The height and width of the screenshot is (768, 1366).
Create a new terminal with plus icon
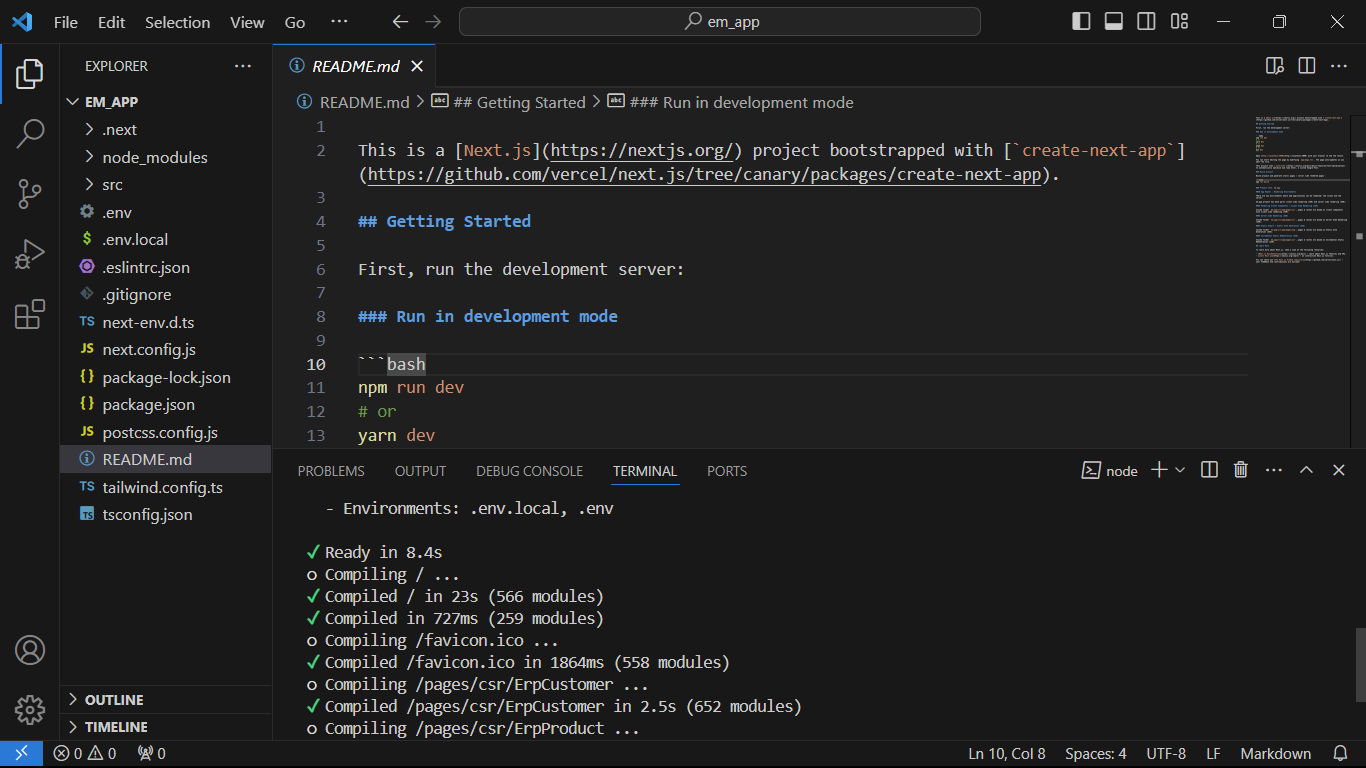pyautogui.click(x=1159, y=470)
